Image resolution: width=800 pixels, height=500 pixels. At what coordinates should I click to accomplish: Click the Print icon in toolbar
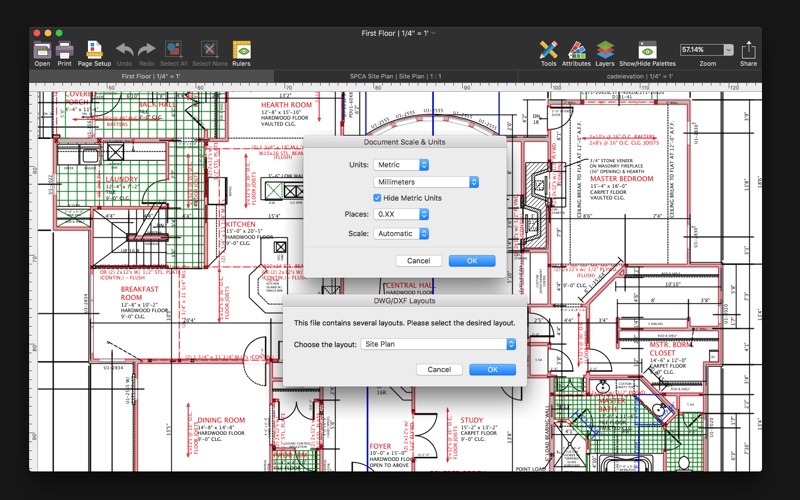pyautogui.click(x=64, y=50)
